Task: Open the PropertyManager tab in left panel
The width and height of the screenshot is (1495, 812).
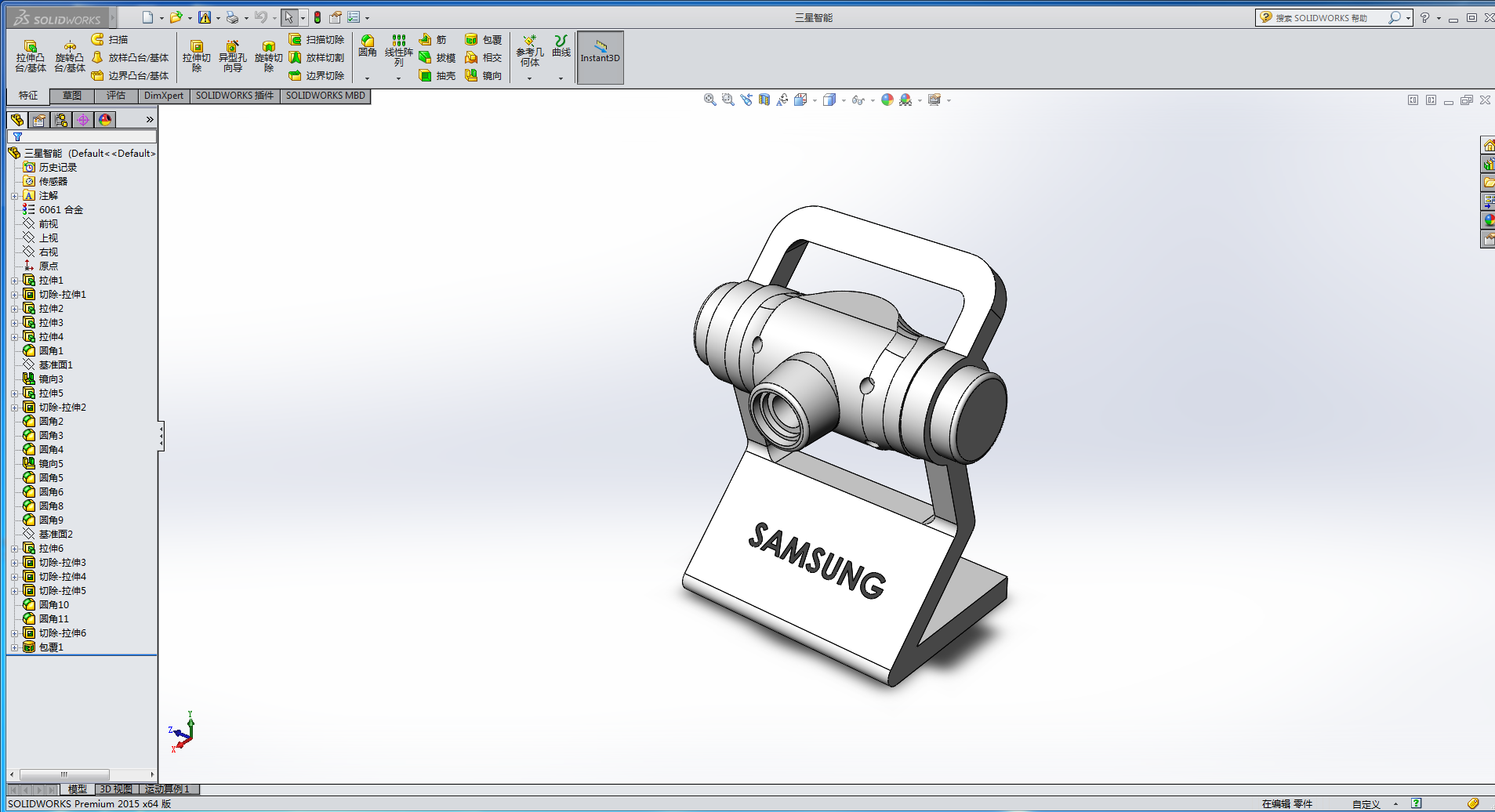Action: [39, 120]
